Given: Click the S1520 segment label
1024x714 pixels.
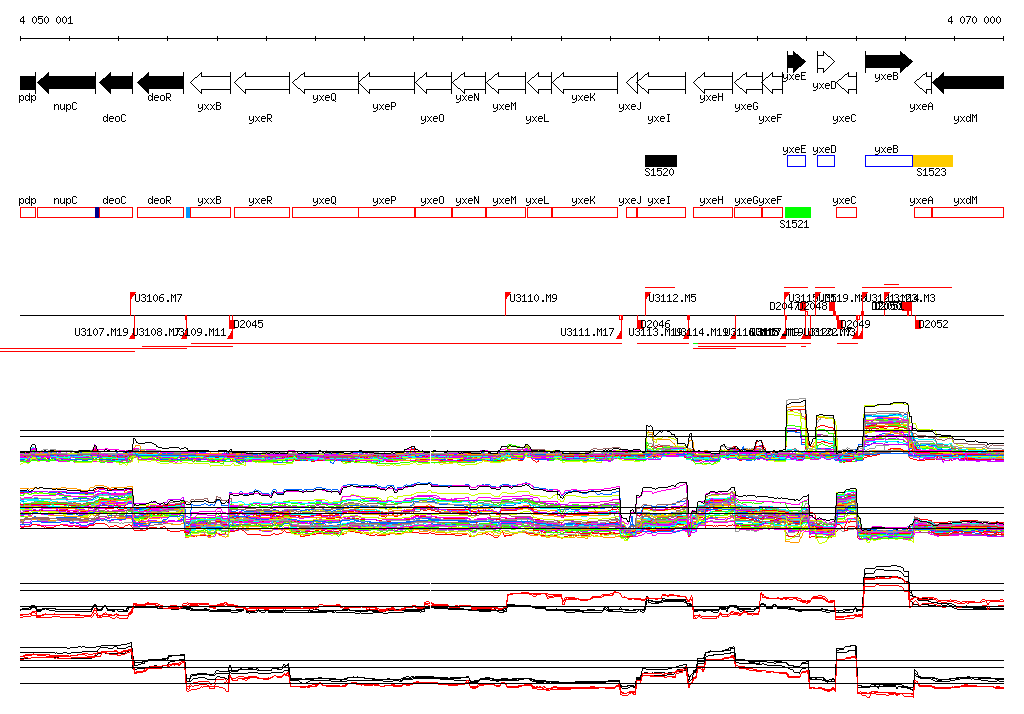Looking at the screenshot, I should (659, 172).
